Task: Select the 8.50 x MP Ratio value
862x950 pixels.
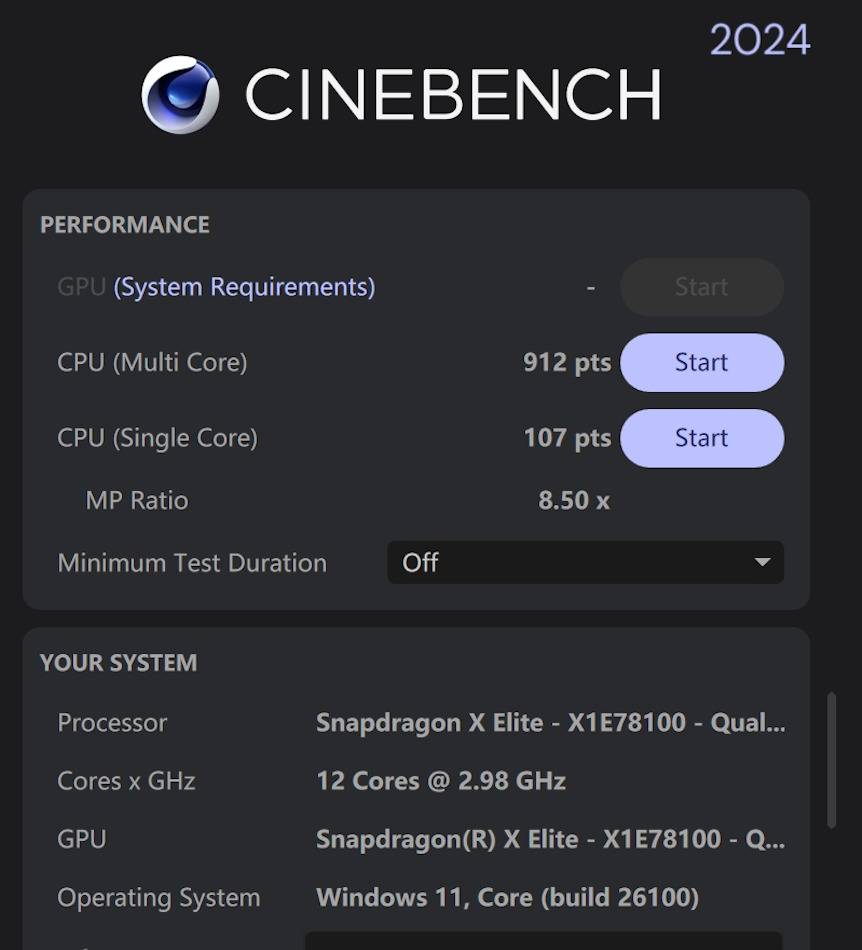Action: [x=573, y=500]
